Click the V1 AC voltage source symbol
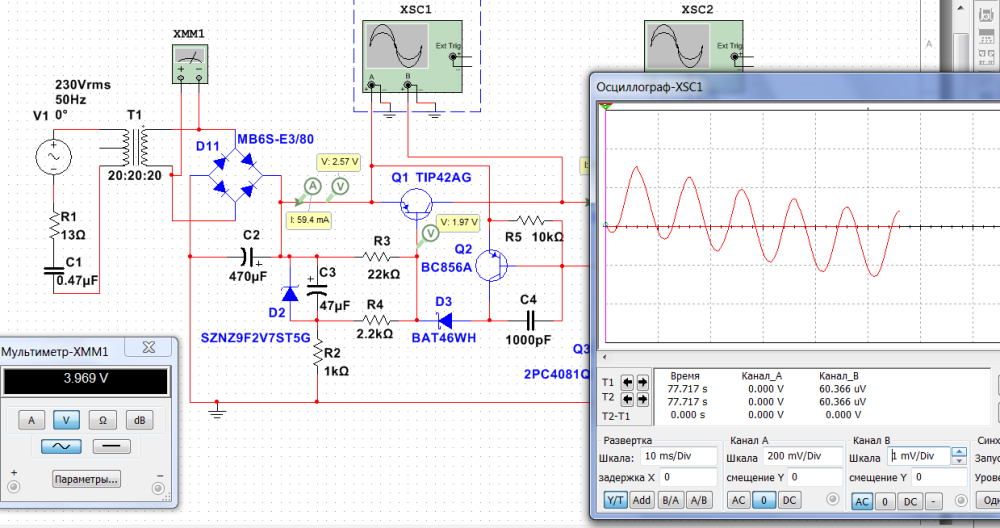 pos(50,156)
